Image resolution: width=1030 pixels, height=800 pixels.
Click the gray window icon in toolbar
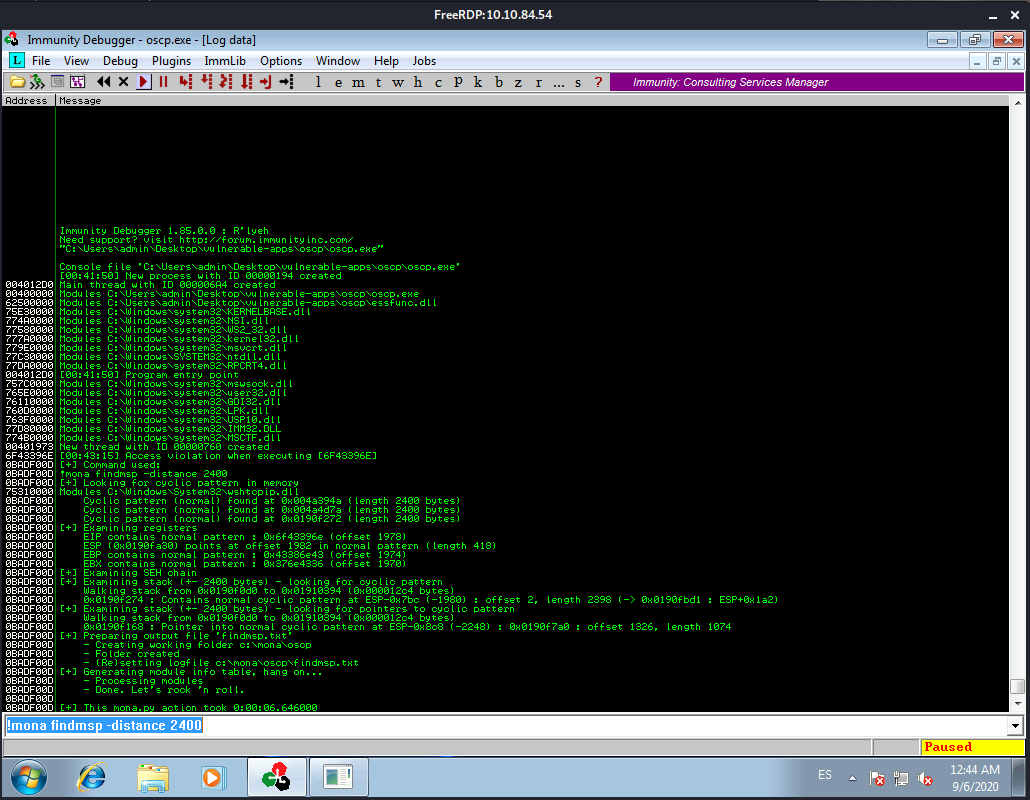58,82
